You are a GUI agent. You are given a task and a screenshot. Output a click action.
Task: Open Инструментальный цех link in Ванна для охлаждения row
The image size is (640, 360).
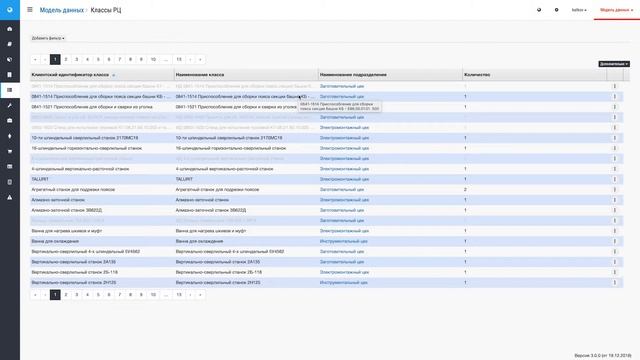click(343, 241)
